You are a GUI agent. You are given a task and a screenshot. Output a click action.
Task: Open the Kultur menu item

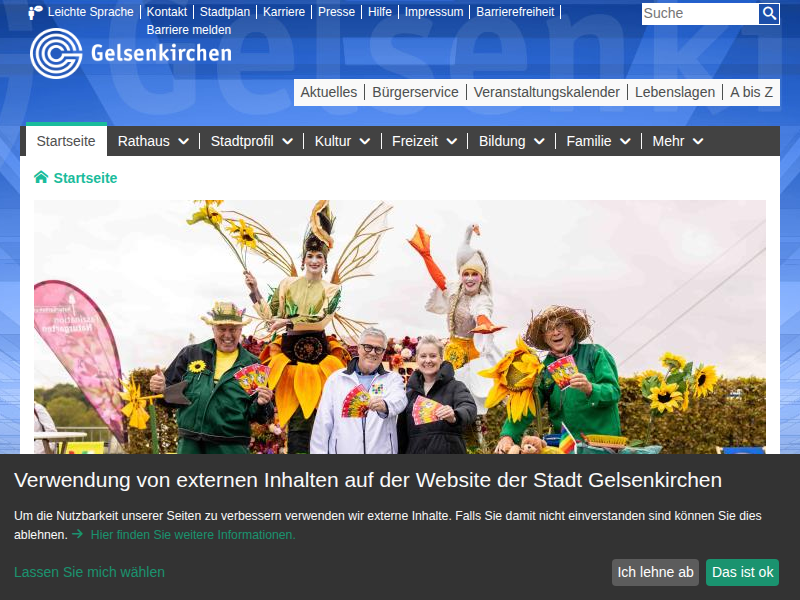tap(333, 141)
